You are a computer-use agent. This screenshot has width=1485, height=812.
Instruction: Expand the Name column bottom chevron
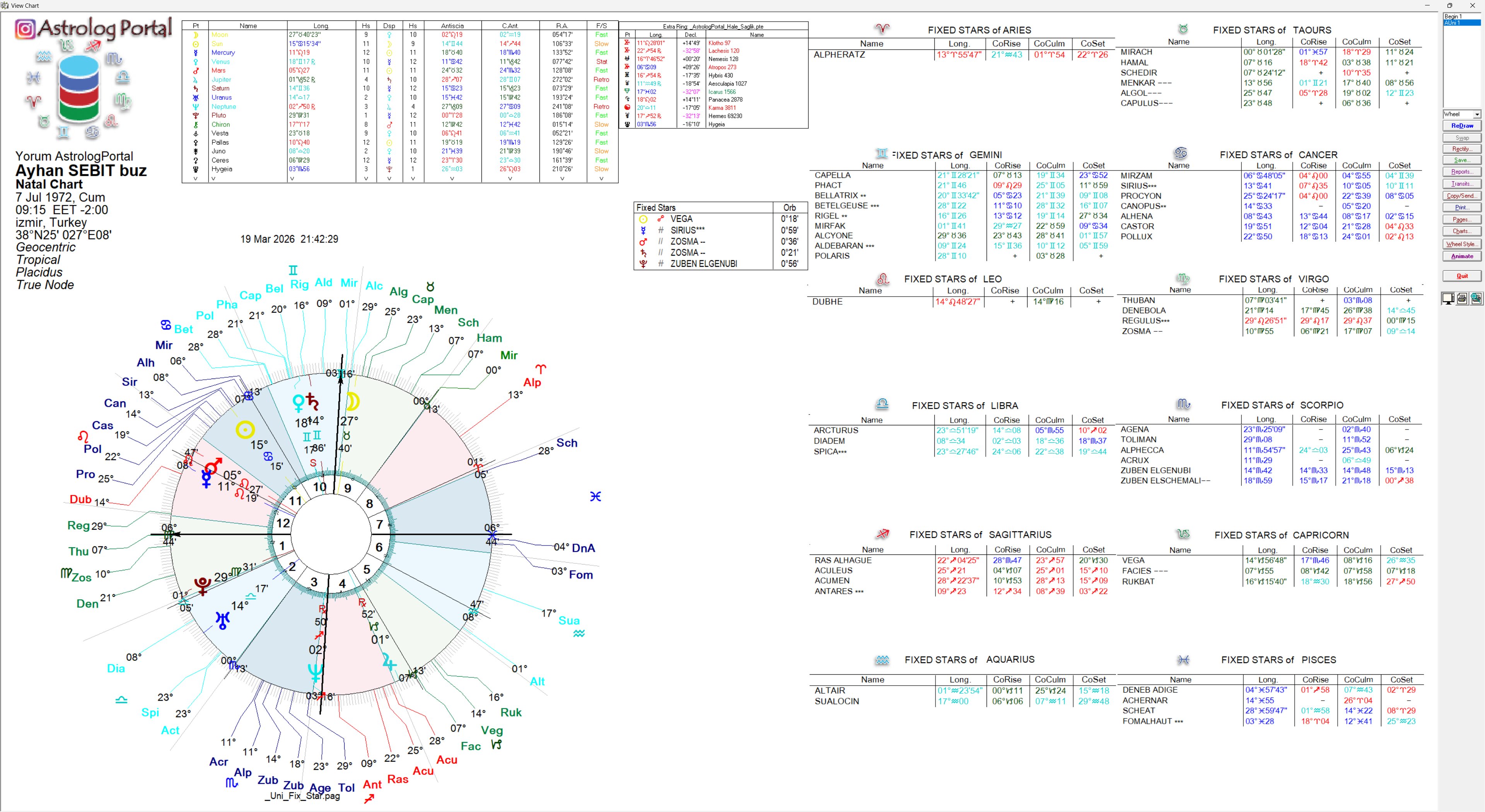click(x=213, y=179)
